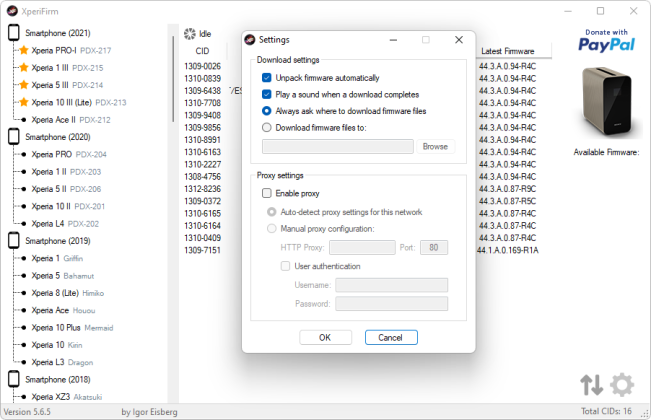Click the Donate with PayPal logo

coord(606,41)
